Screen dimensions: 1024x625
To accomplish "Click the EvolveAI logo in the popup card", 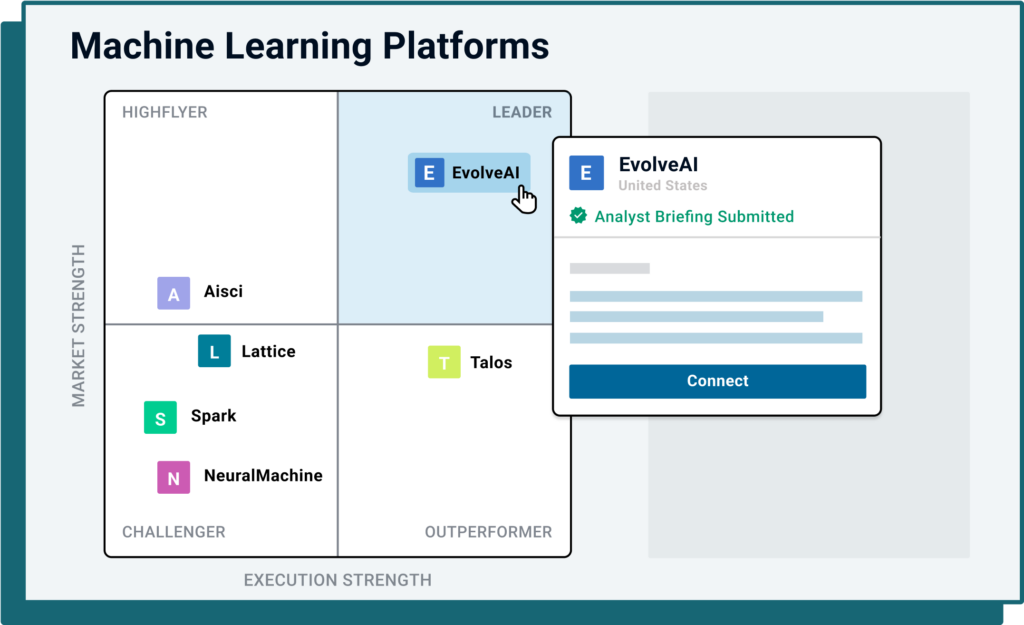I will point(586,173).
